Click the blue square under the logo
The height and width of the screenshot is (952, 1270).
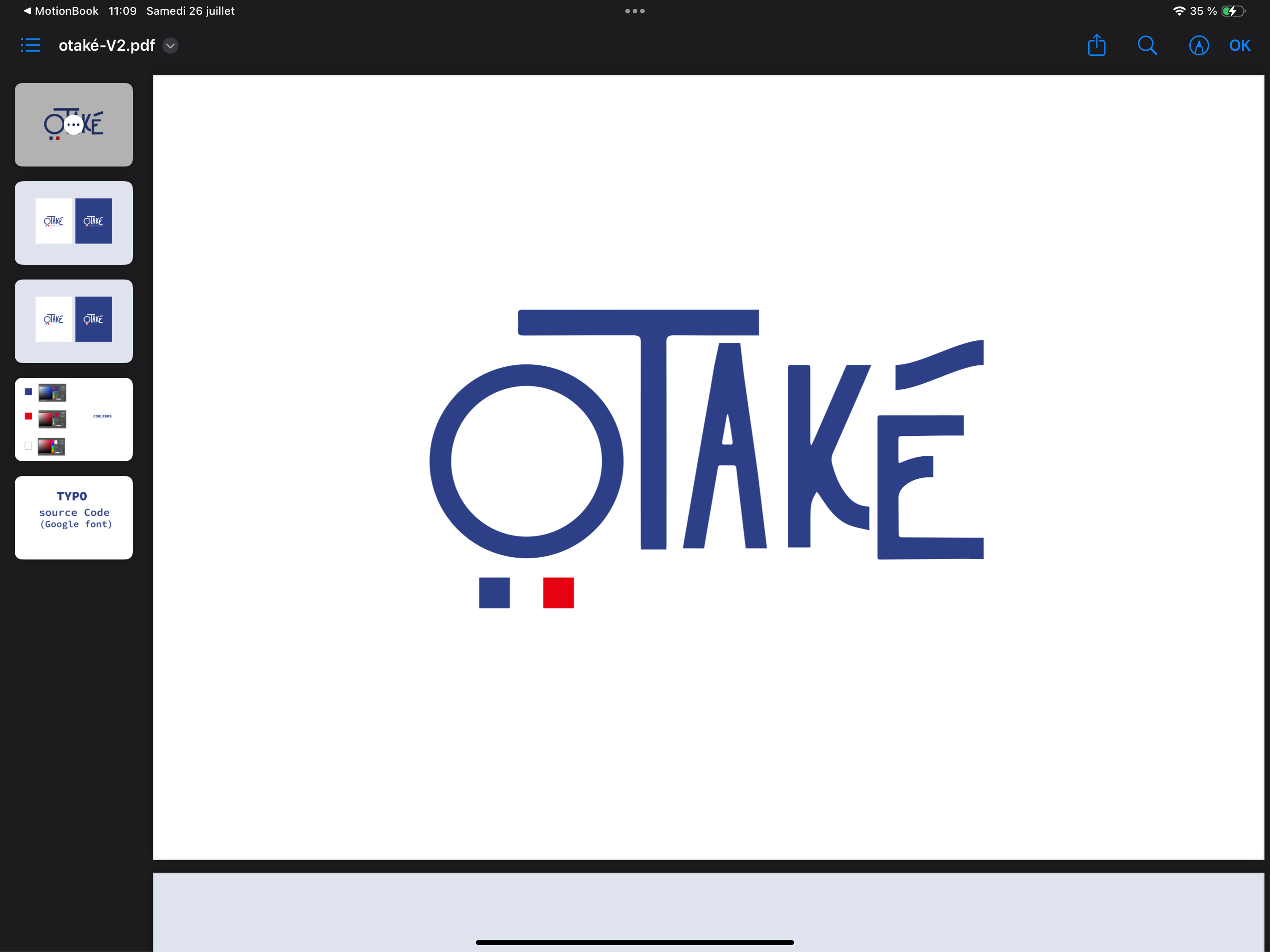click(494, 592)
